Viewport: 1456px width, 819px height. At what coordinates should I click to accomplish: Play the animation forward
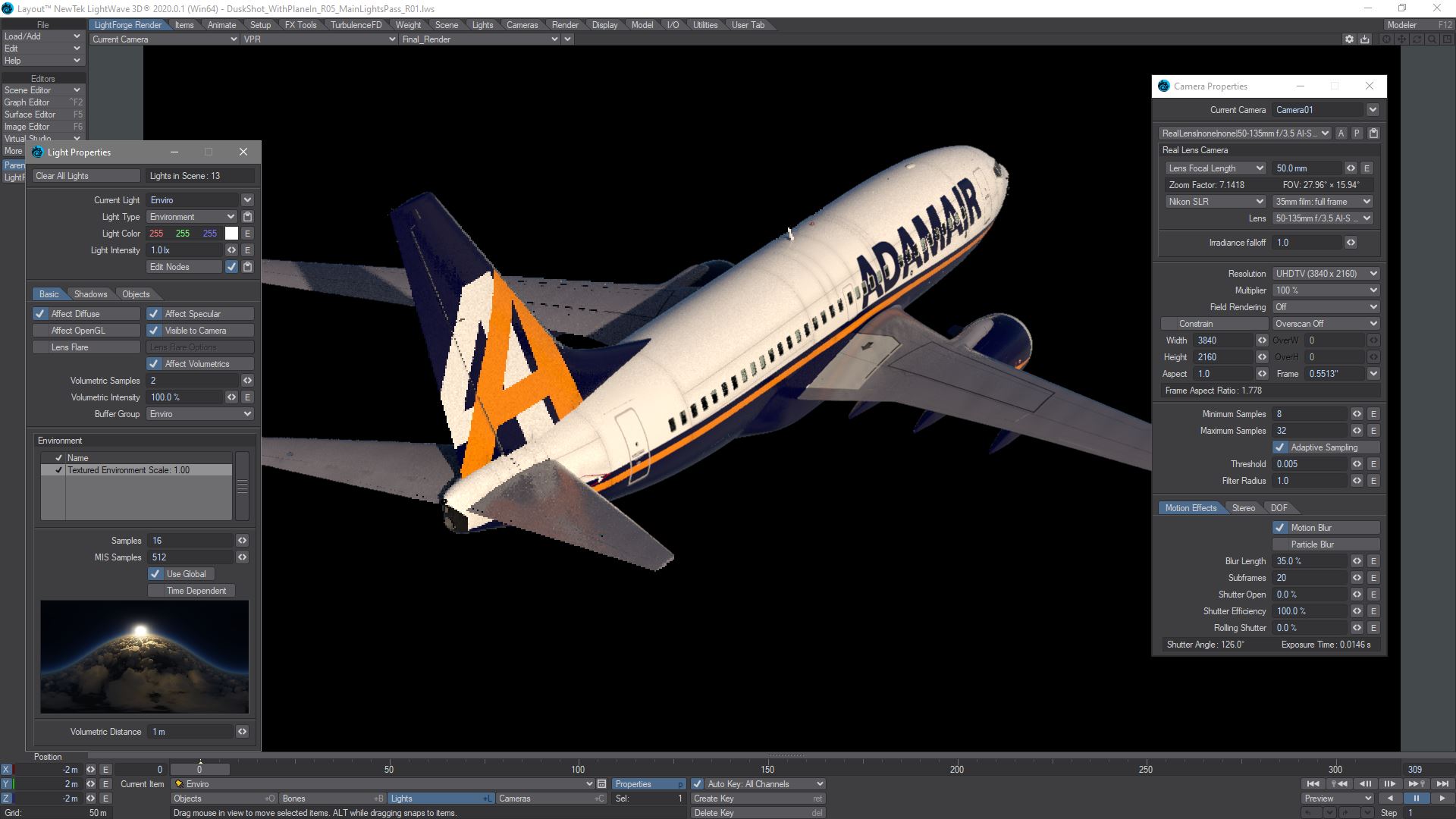pyautogui.click(x=1442, y=799)
